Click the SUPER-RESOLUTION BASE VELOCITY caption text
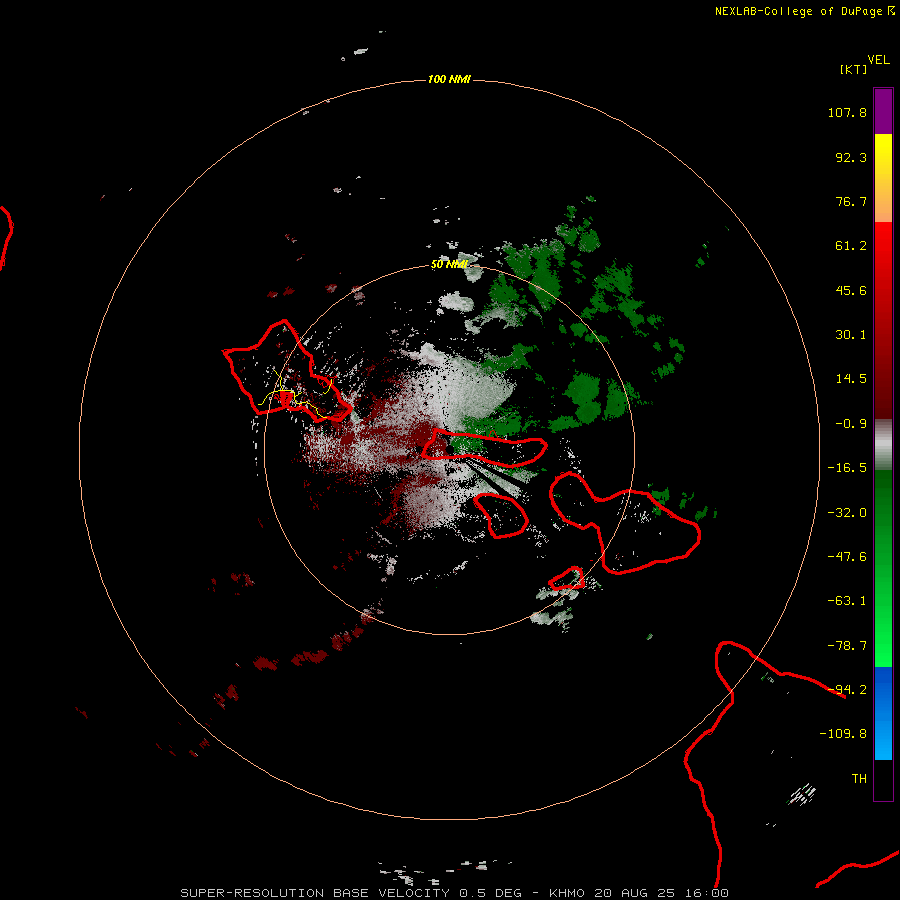 [315, 893]
